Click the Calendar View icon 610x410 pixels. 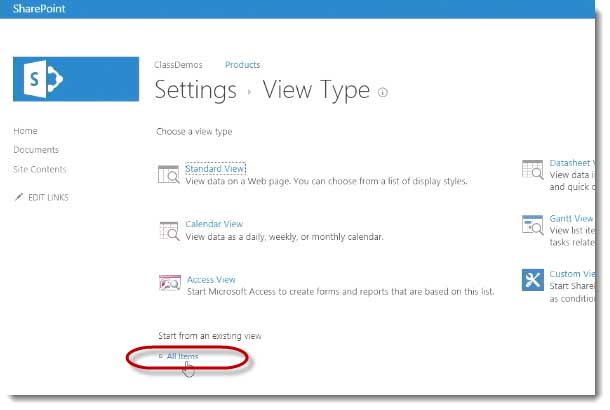(x=168, y=230)
